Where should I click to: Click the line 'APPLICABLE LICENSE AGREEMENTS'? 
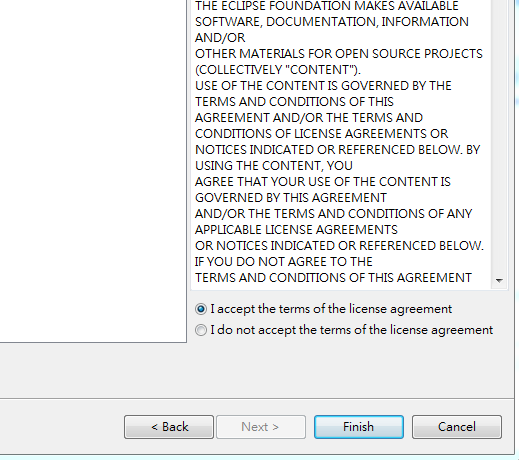(x=296, y=230)
